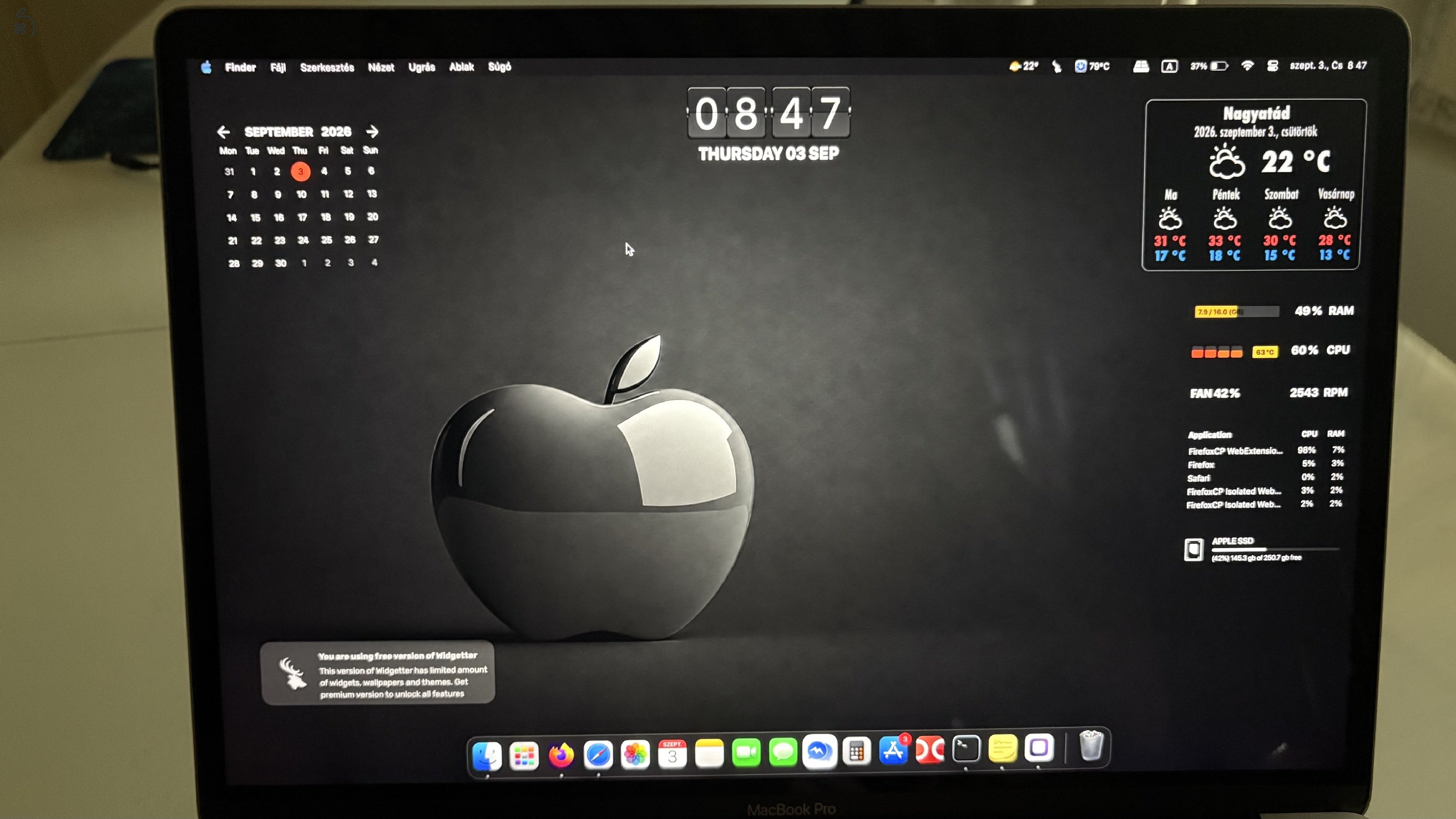
Task: Click the Safari process row
Action: click(x=1265, y=478)
